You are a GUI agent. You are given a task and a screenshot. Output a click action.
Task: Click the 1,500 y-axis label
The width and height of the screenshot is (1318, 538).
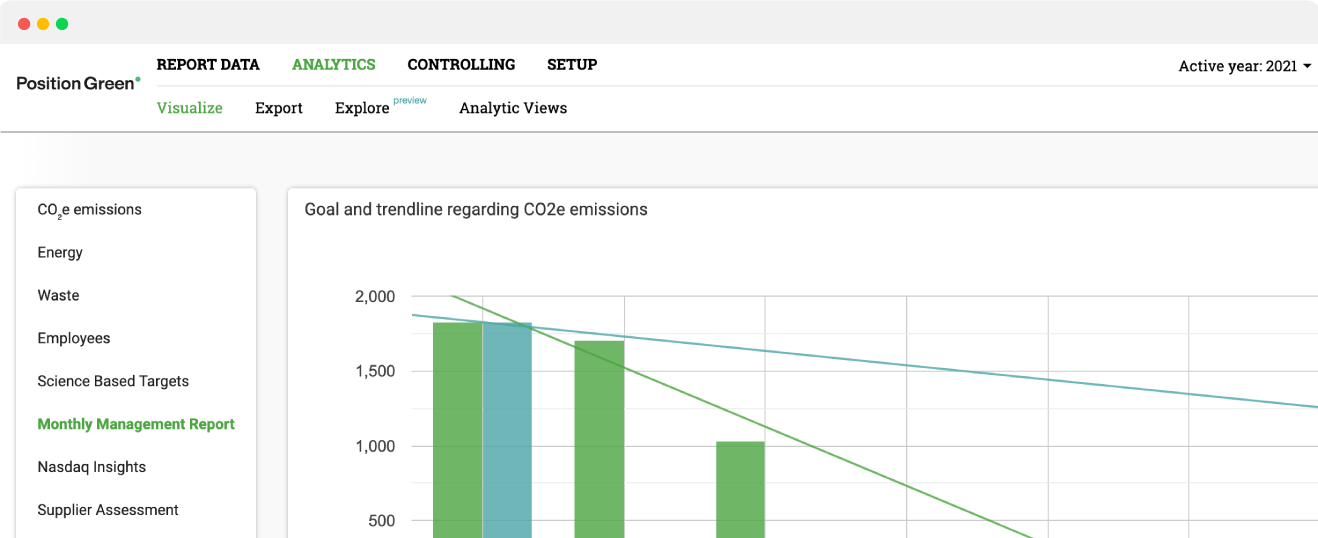(x=375, y=371)
